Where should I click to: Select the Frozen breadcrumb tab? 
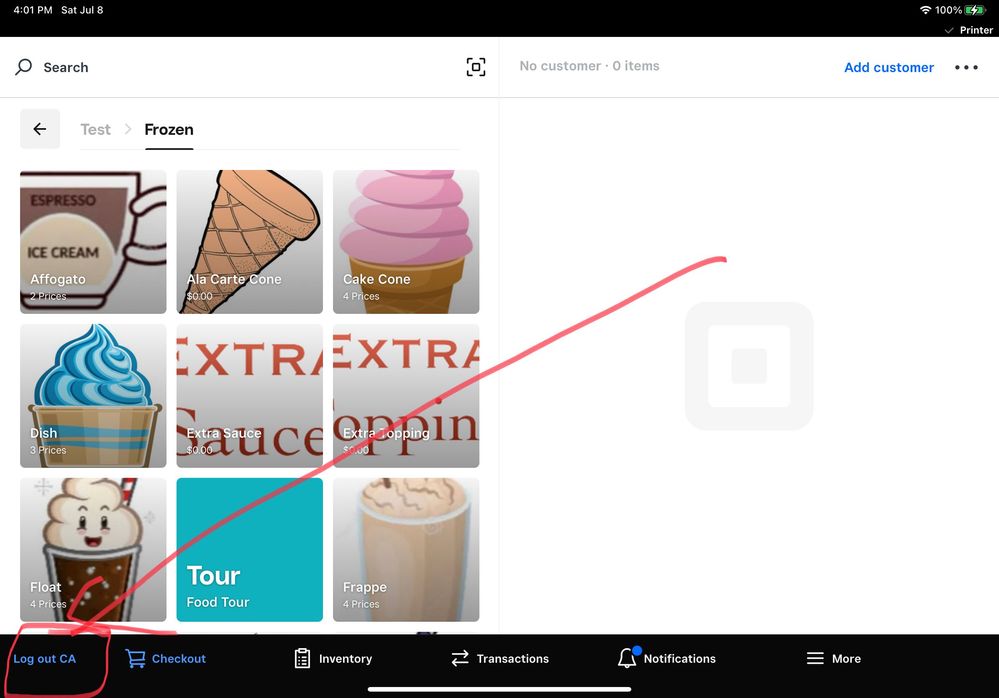click(x=169, y=129)
